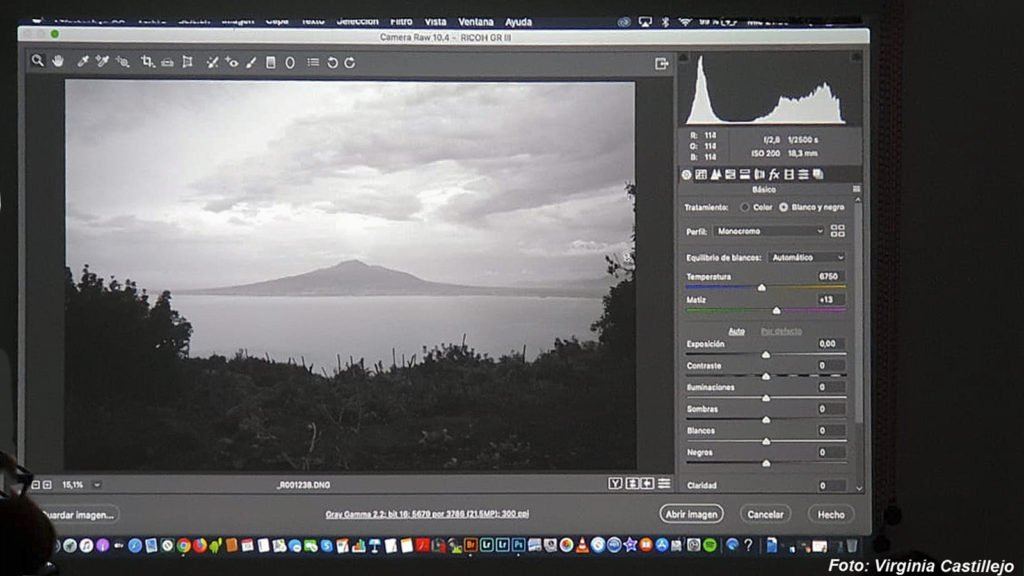Open the Perfil Monocromo dropdown
The image size is (1024, 576).
pyautogui.click(x=769, y=231)
